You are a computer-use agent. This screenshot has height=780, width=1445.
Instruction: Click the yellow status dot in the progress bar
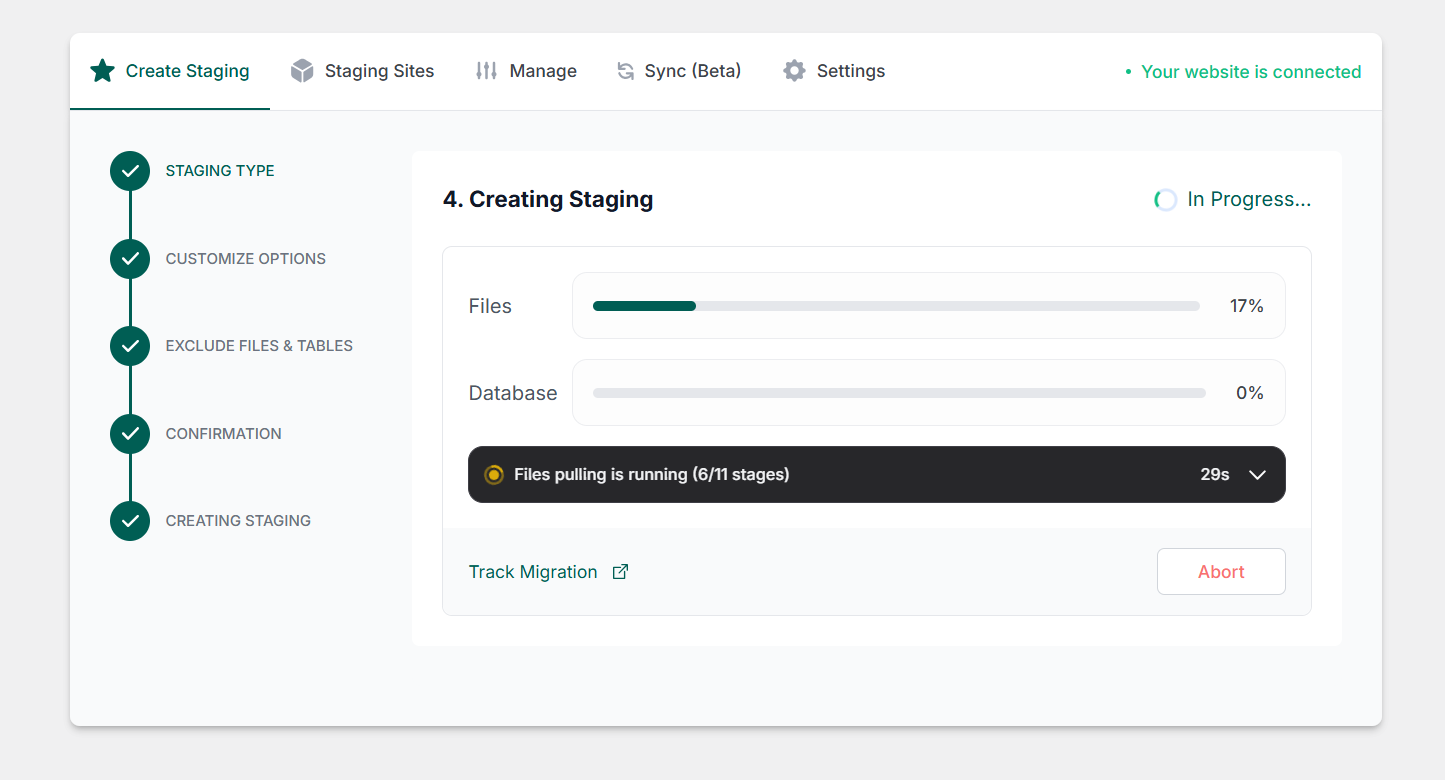click(493, 475)
